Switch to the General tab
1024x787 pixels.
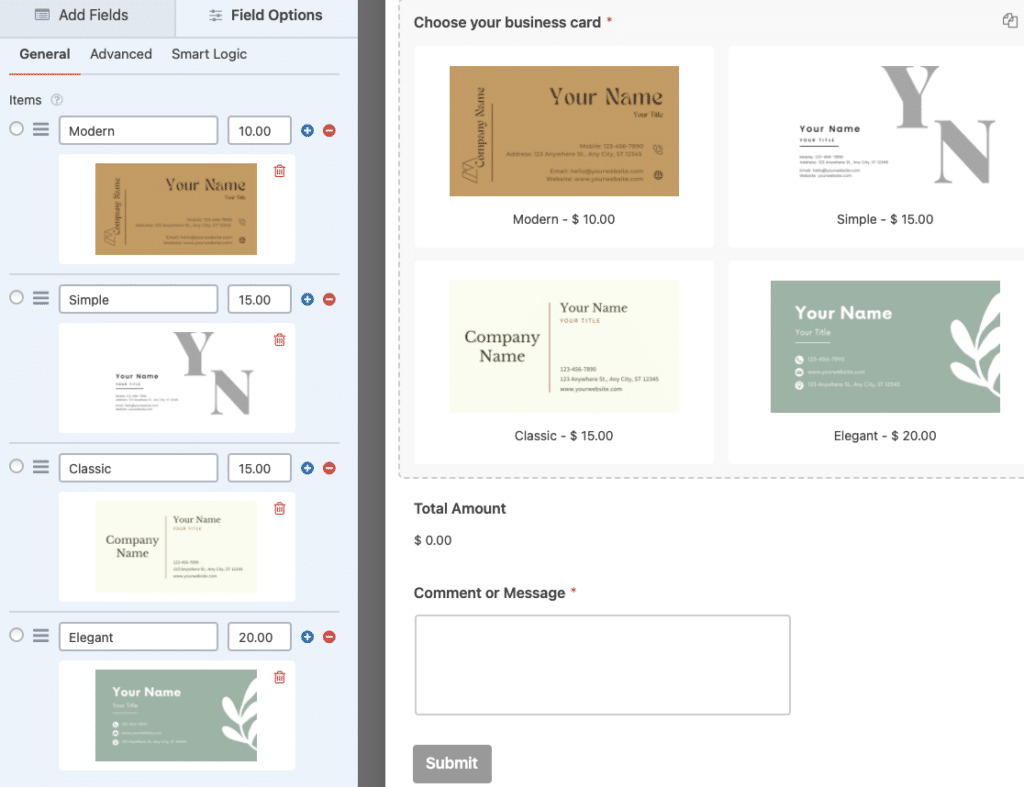click(x=44, y=54)
